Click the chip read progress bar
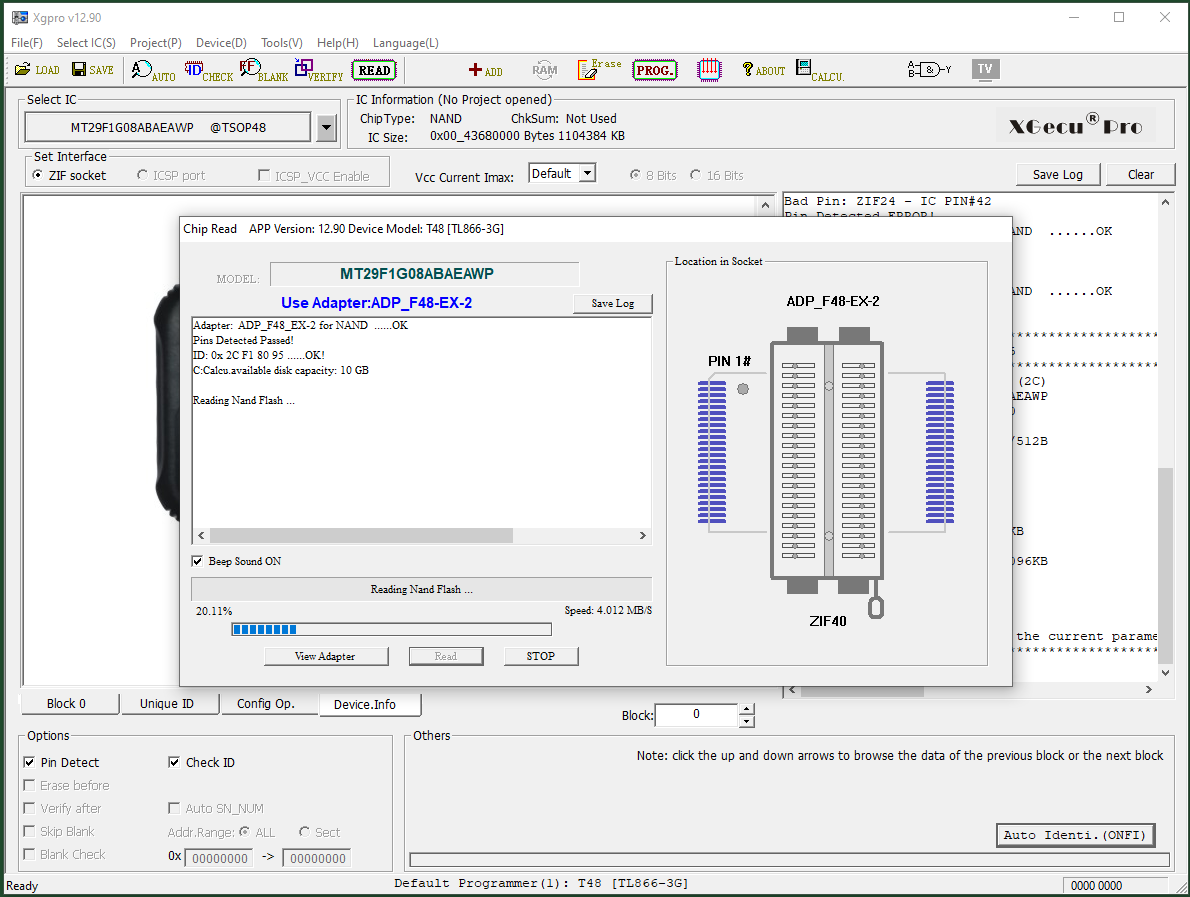 [392, 629]
